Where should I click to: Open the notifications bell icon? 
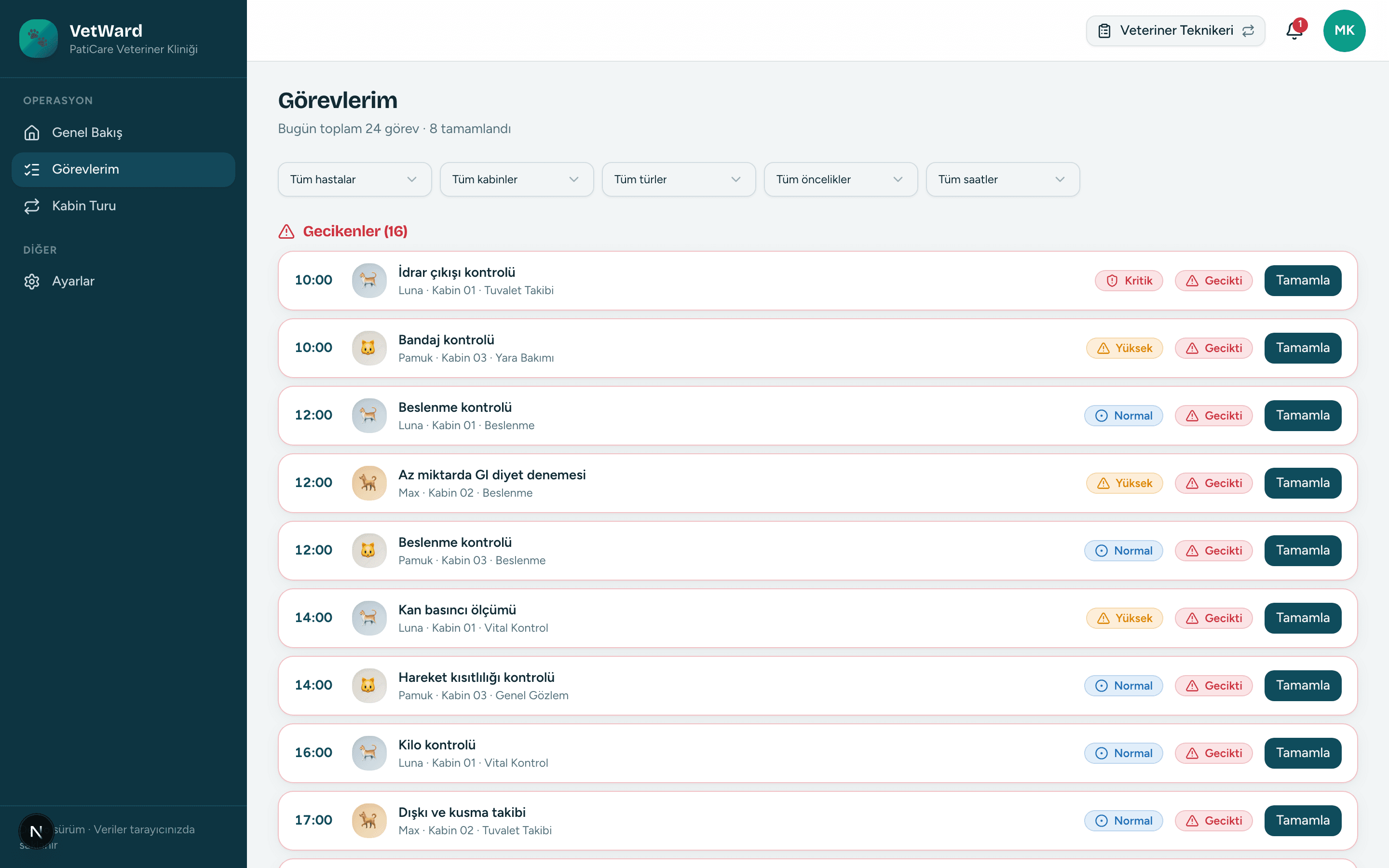[1294, 30]
